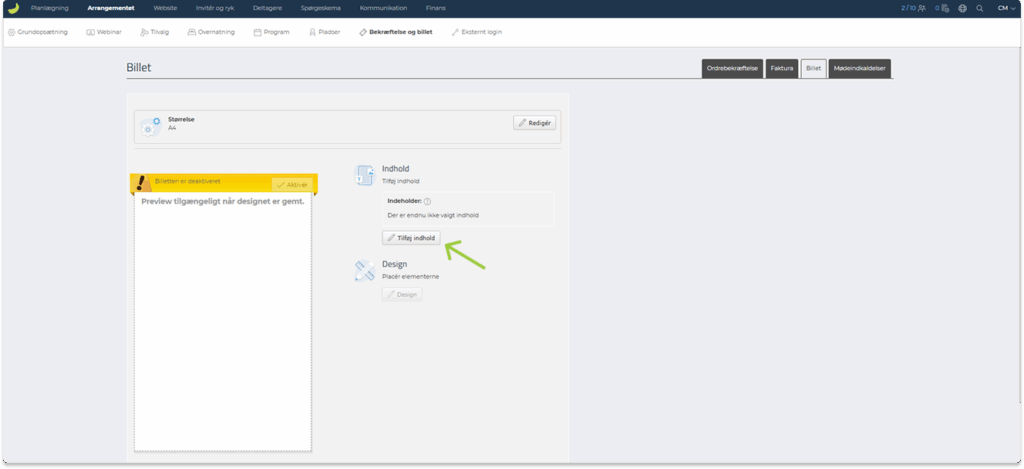Image resolution: width=1024 pixels, height=469 pixels.
Task: Activate the ticket with Aktivér button
Action: [x=292, y=185]
